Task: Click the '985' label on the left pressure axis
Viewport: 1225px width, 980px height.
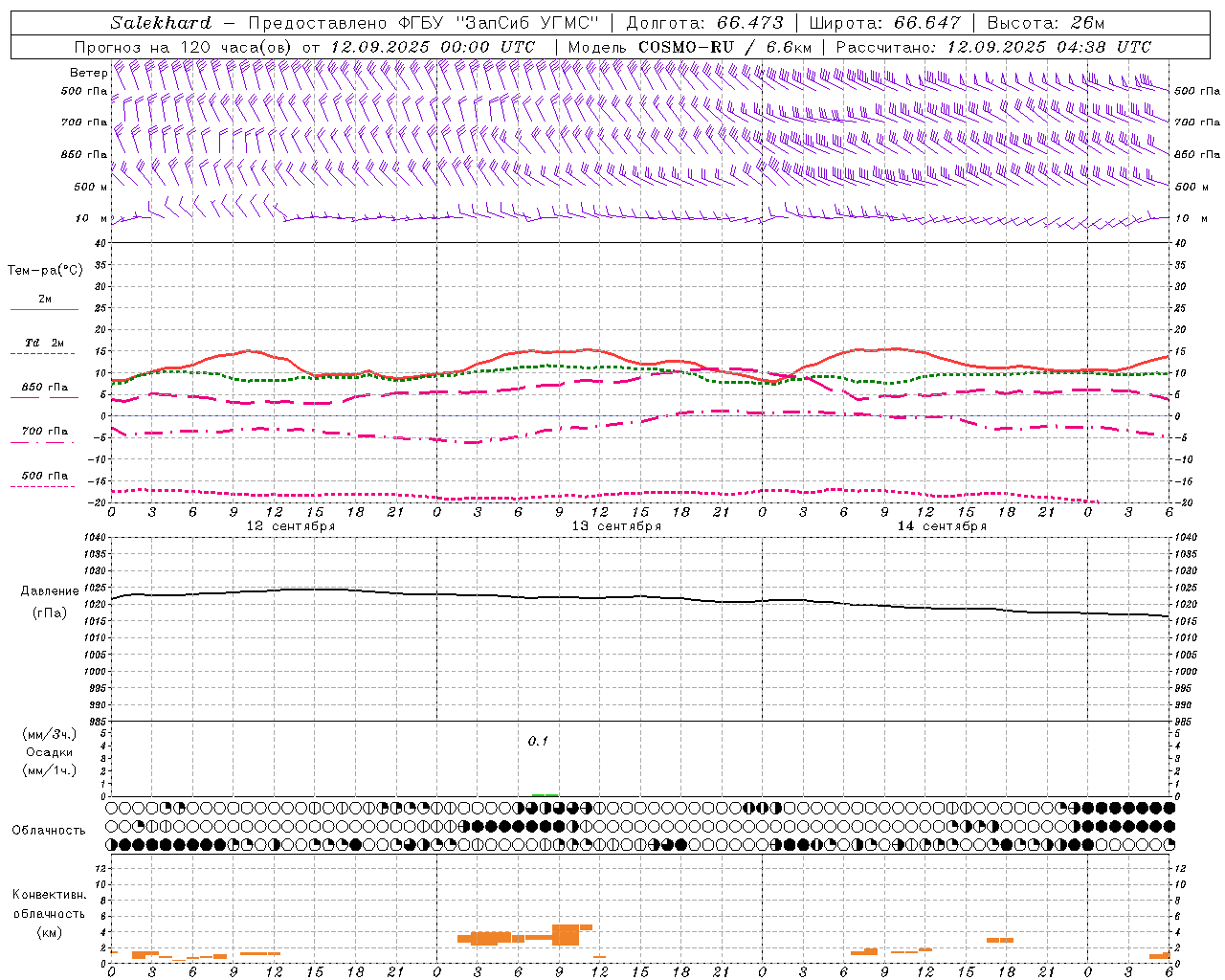Action: click(96, 722)
